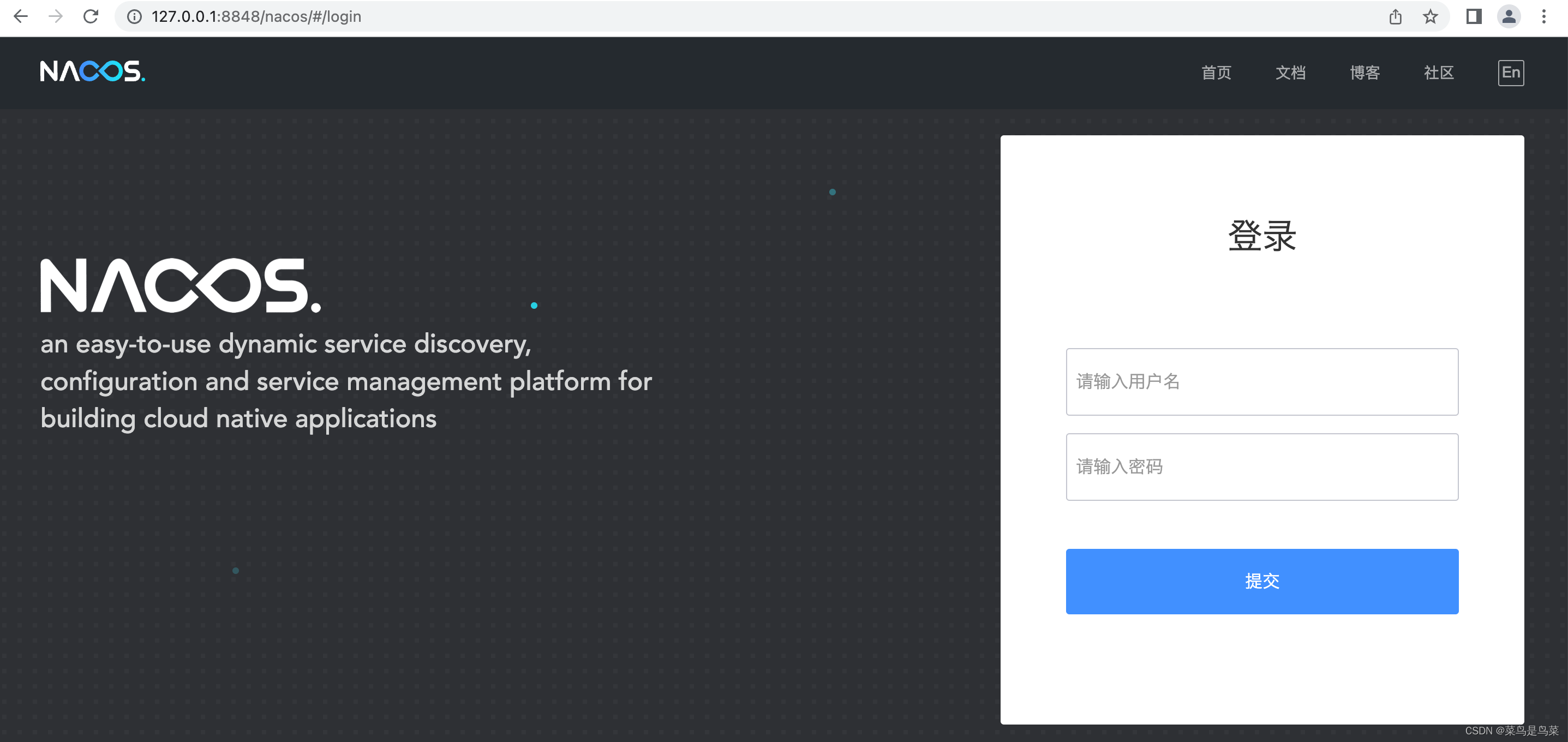
Task: Click the username input field
Action: tap(1261, 382)
